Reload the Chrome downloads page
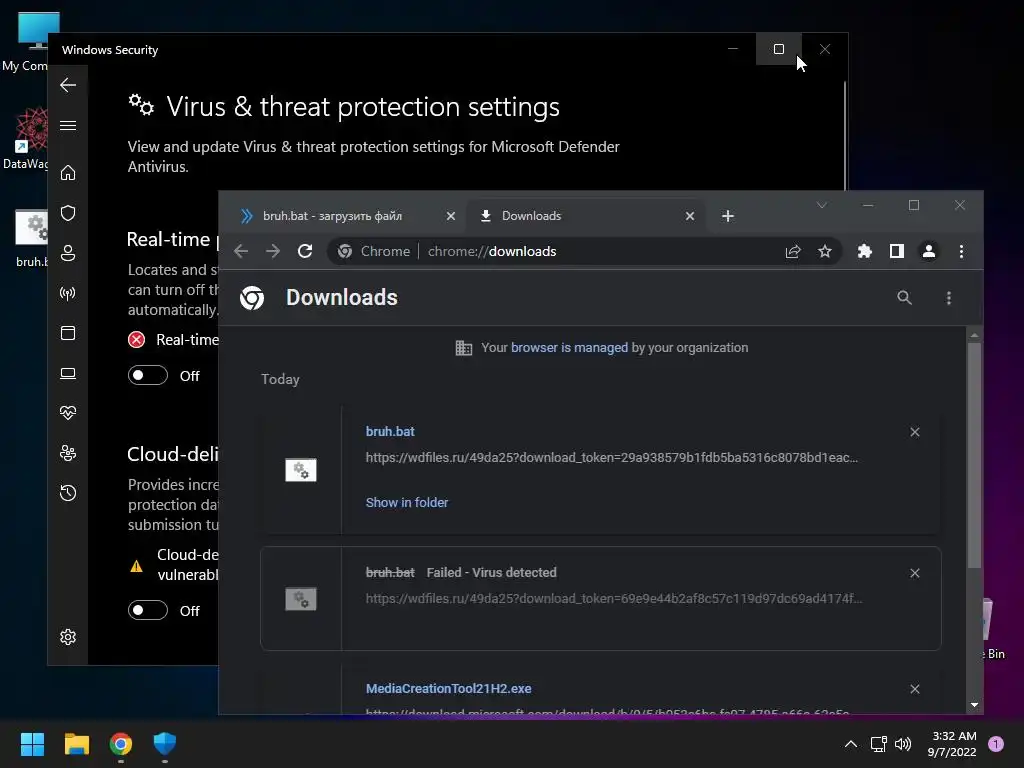 point(305,251)
